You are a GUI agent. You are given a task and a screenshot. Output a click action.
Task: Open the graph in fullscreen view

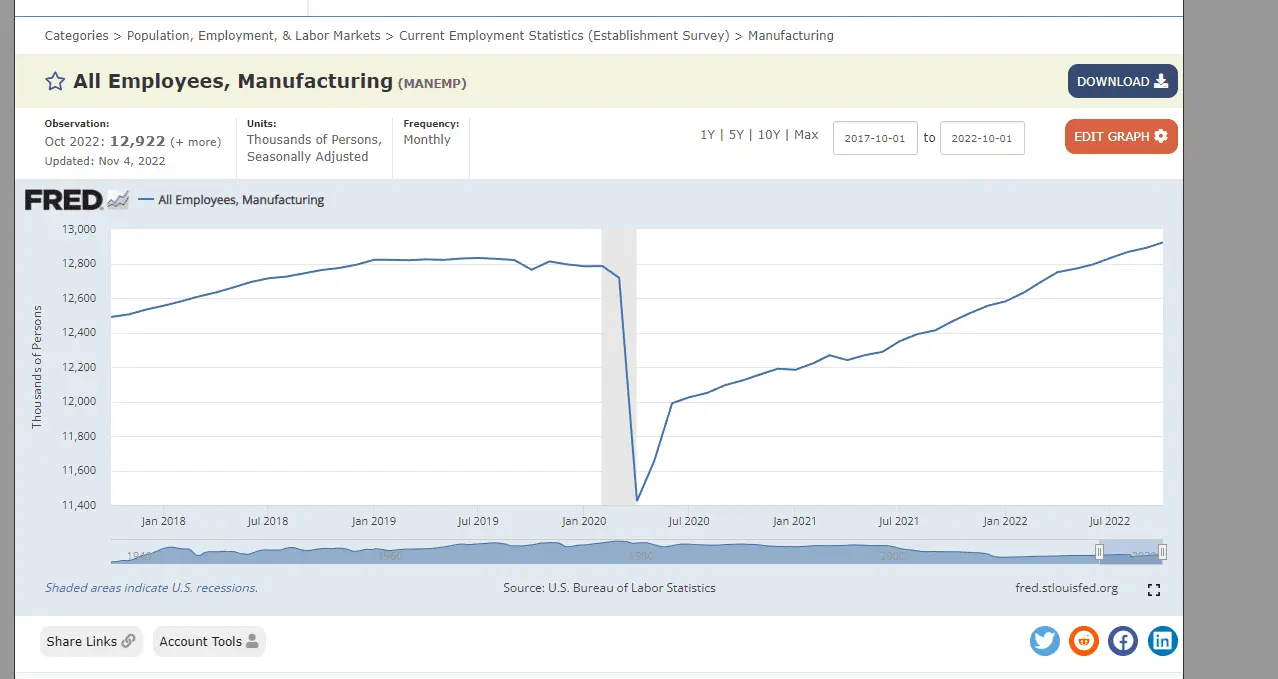pyautogui.click(x=1154, y=590)
